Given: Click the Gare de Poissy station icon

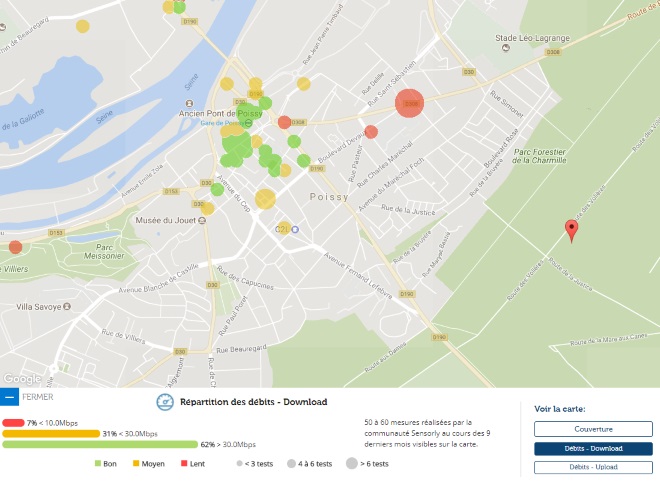Looking at the screenshot, I should pos(249,123).
